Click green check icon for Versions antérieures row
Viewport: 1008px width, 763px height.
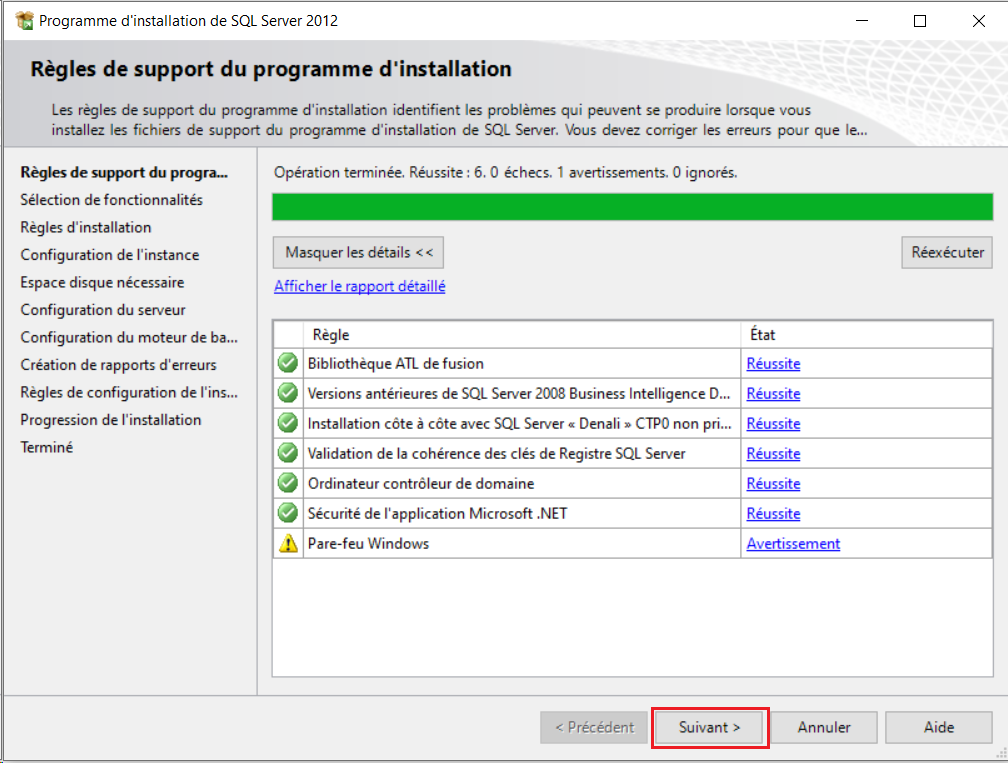tap(287, 393)
